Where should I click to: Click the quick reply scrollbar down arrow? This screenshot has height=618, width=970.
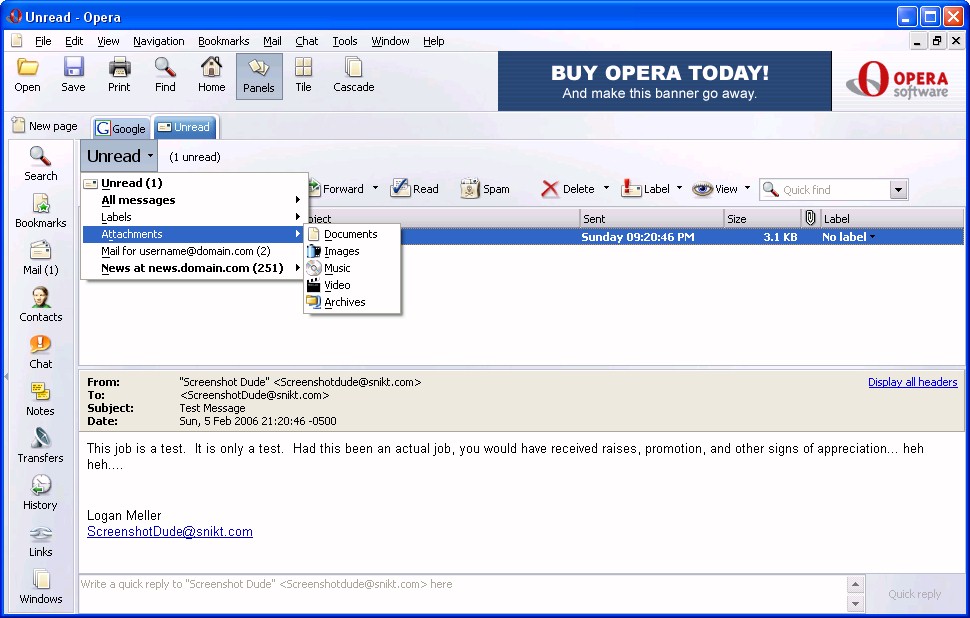pyautogui.click(x=855, y=604)
